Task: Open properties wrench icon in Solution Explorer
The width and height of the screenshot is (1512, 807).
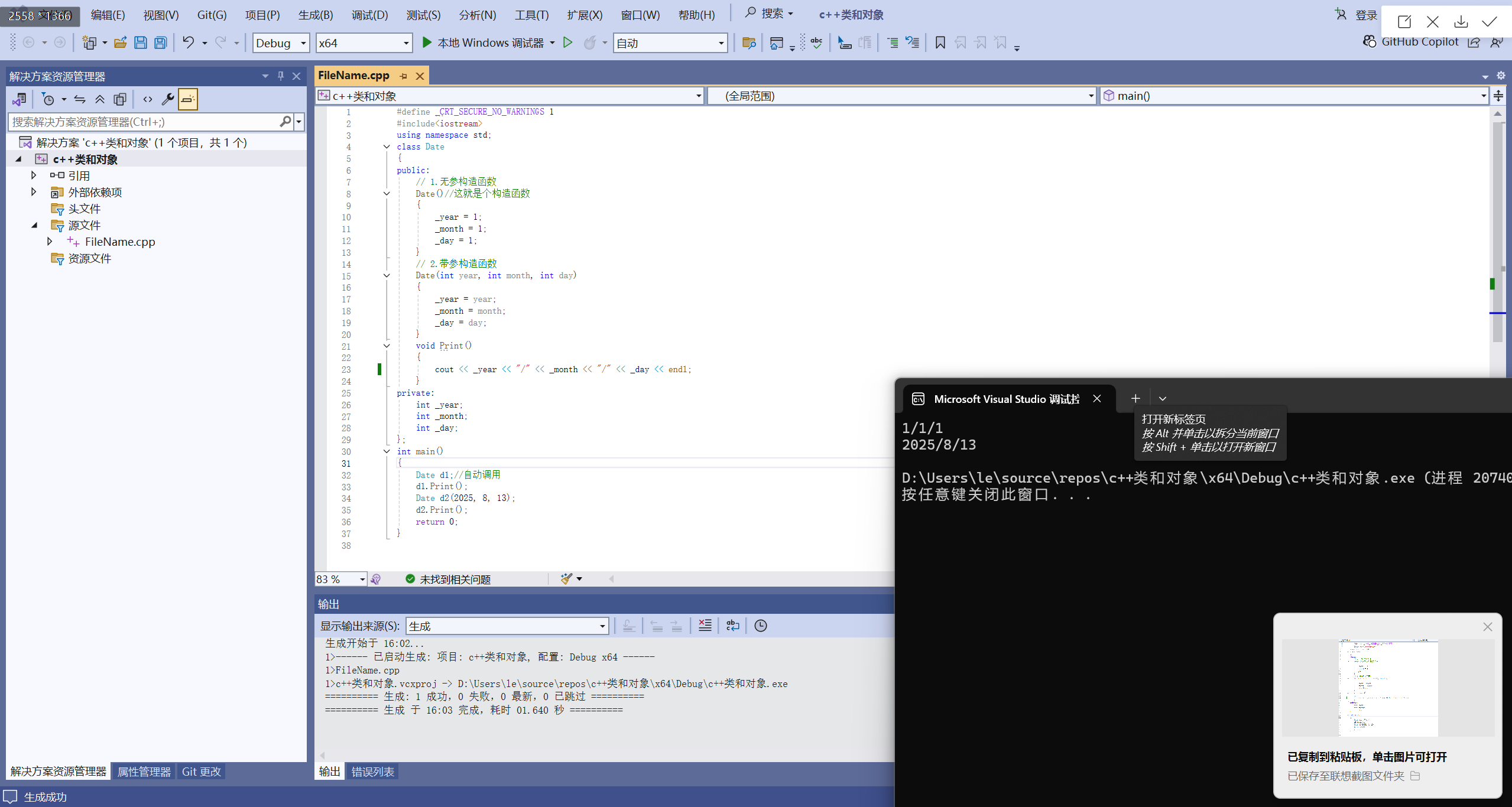Action: point(168,99)
